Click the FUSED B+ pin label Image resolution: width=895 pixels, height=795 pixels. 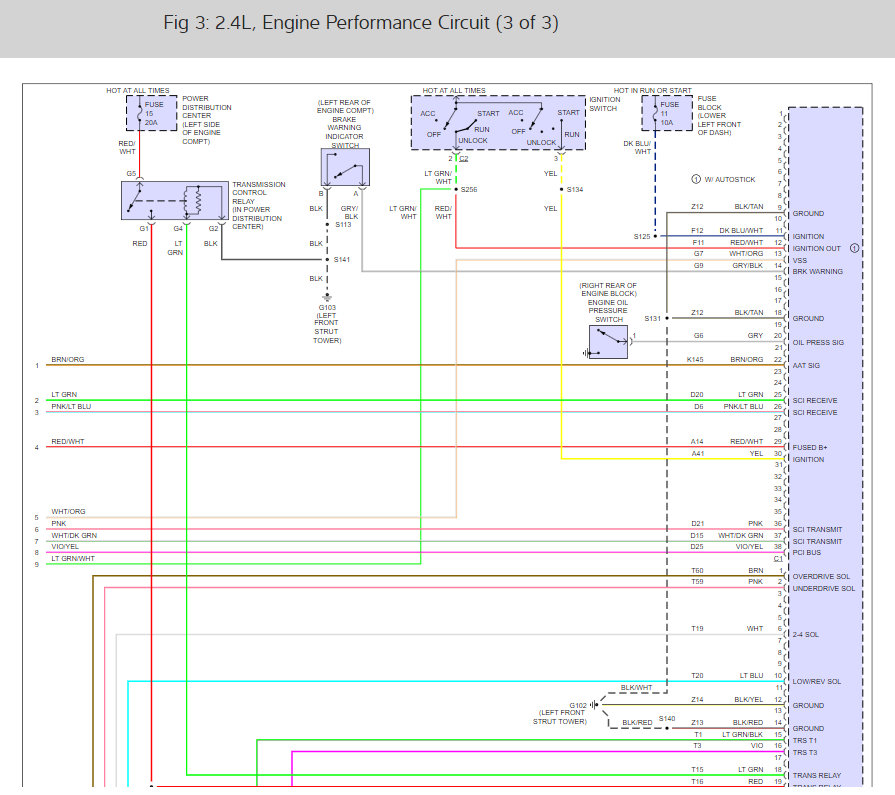809,447
